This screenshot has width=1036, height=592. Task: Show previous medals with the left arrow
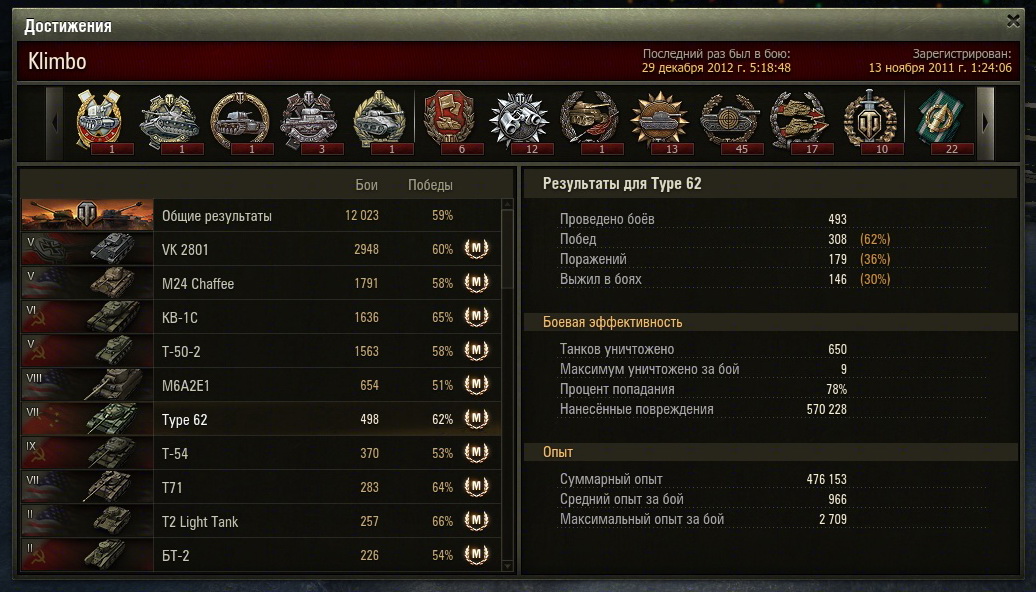55,123
